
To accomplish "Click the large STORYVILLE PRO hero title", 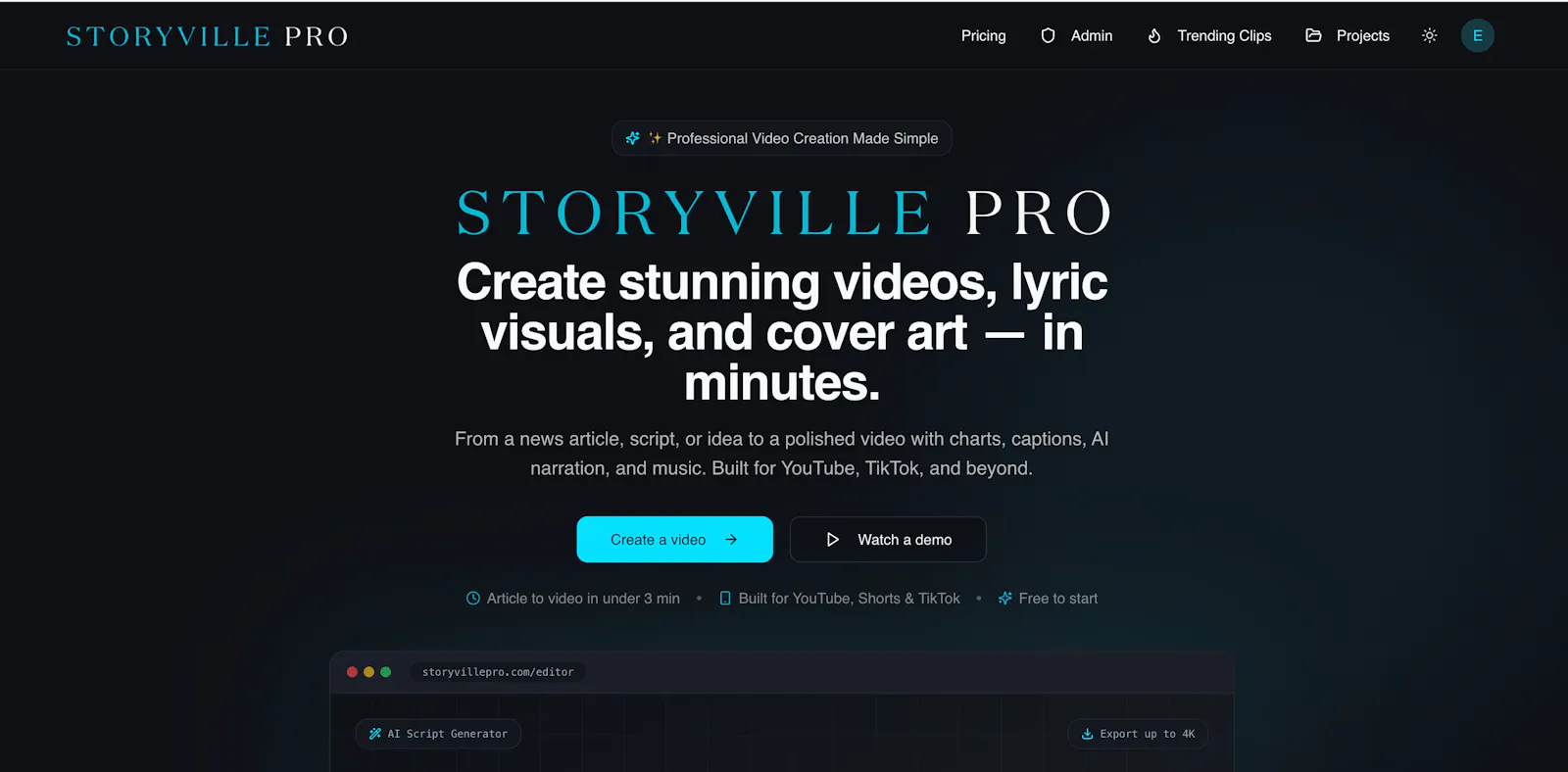I will coord(784,213).
